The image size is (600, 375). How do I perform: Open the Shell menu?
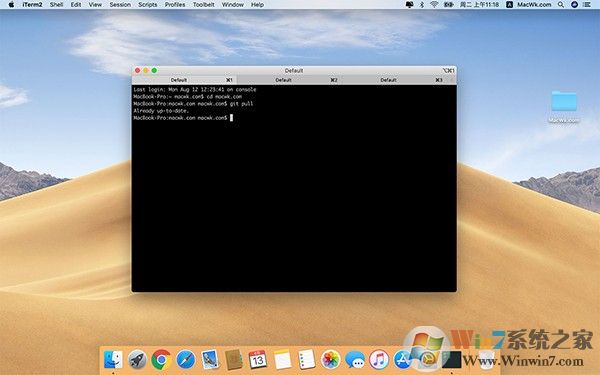point(56,5)
